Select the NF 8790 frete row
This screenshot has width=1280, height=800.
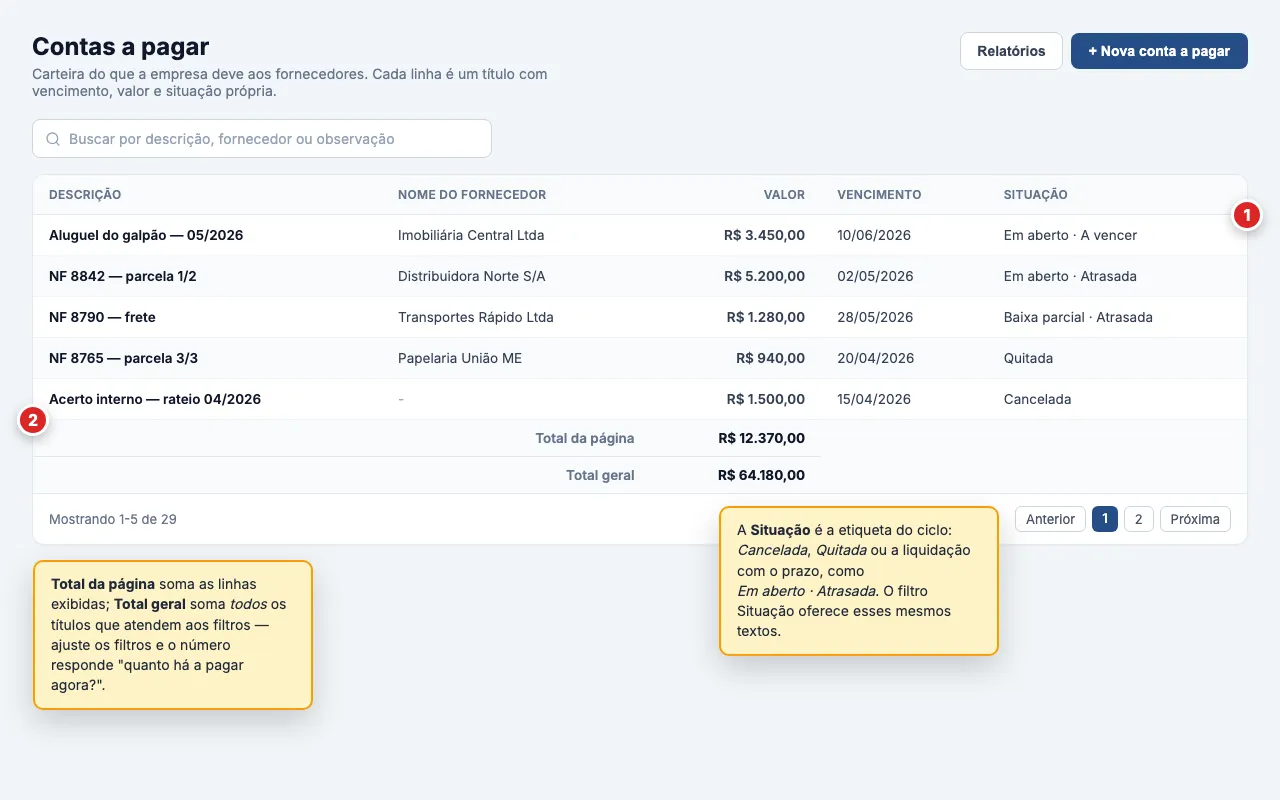(640, 317)
